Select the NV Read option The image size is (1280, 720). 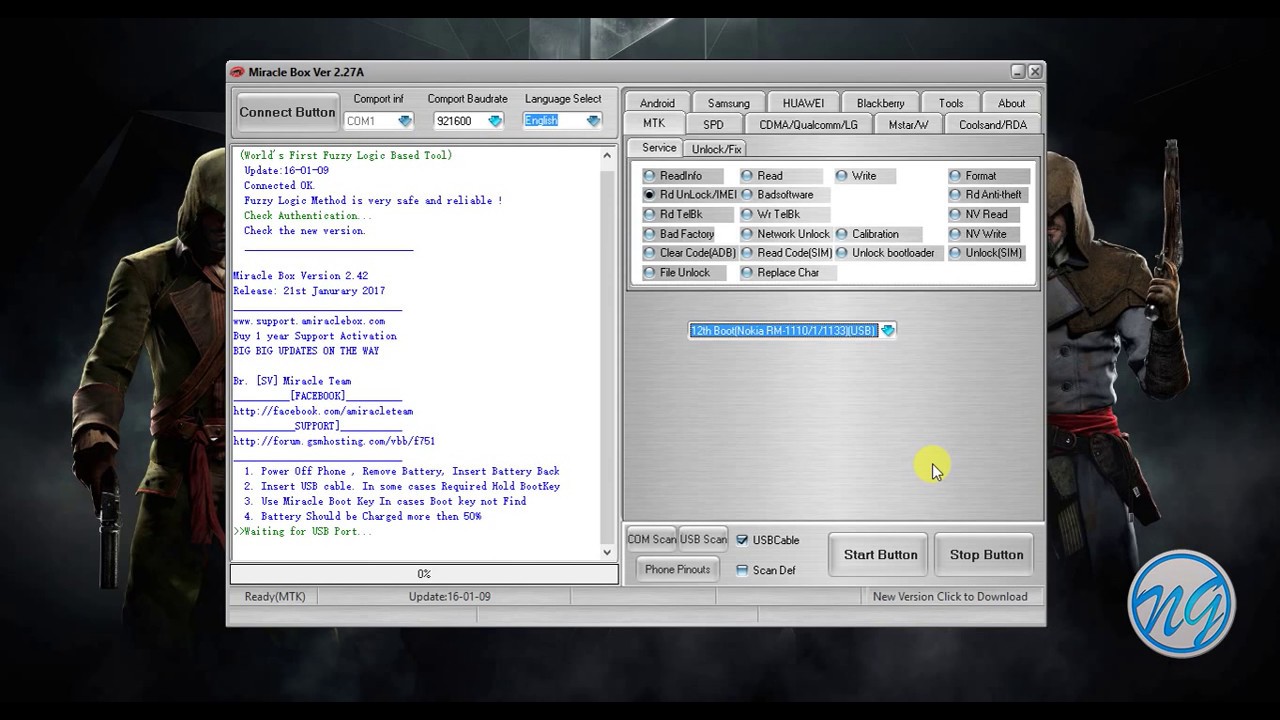click(955, 214)
